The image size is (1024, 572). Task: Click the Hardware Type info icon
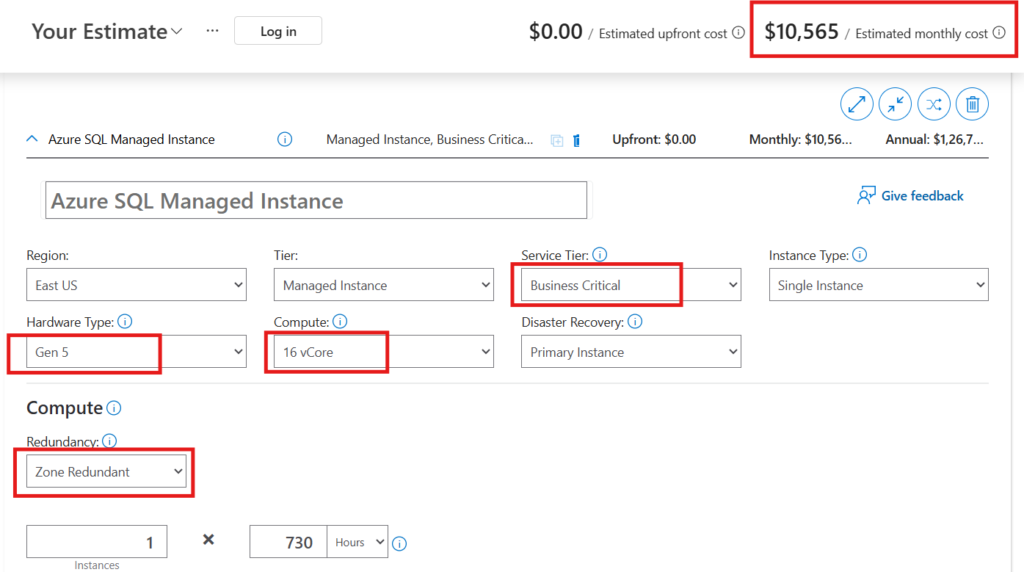[125, 321]
